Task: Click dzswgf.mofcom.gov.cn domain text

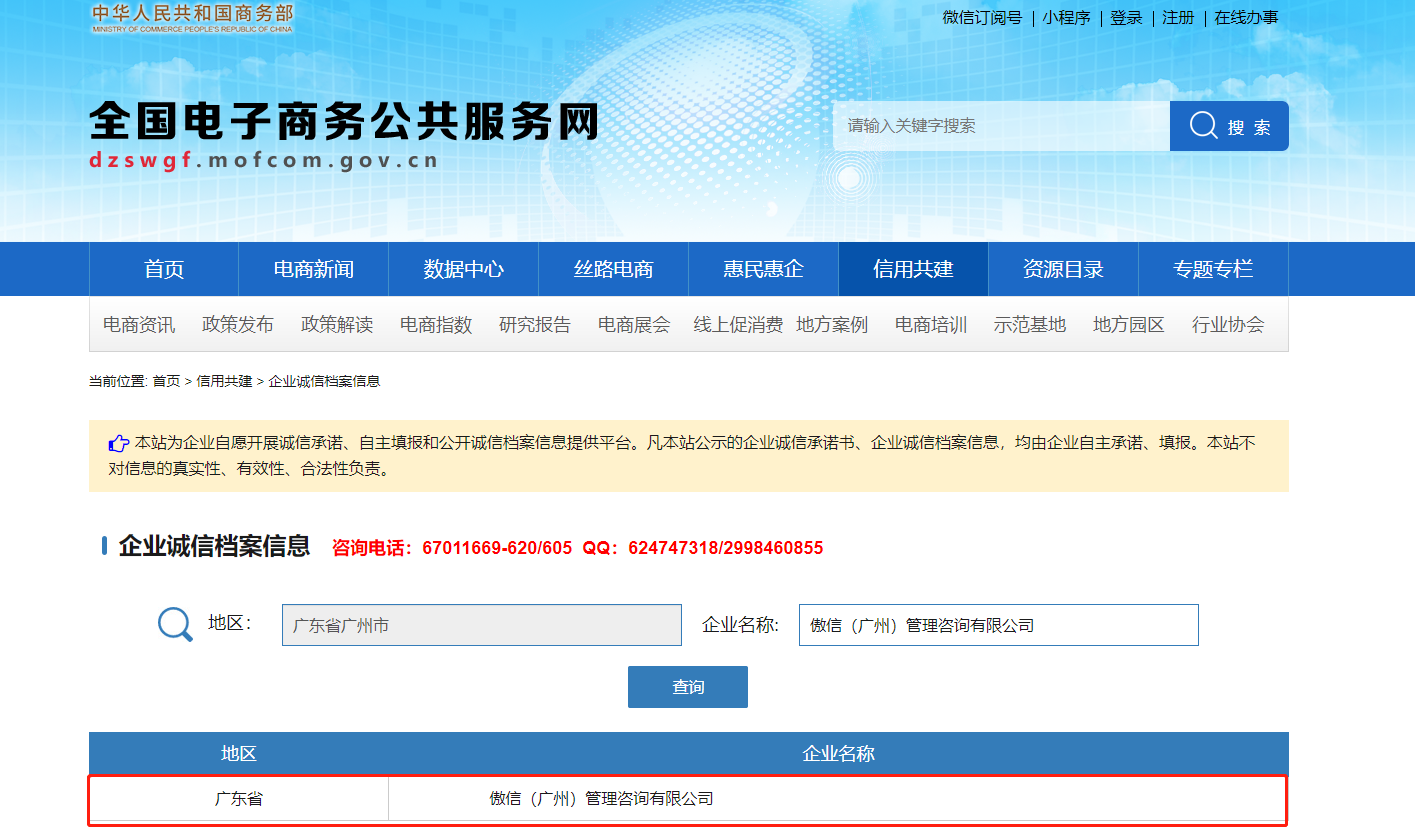Action: [x=264, y=160]
